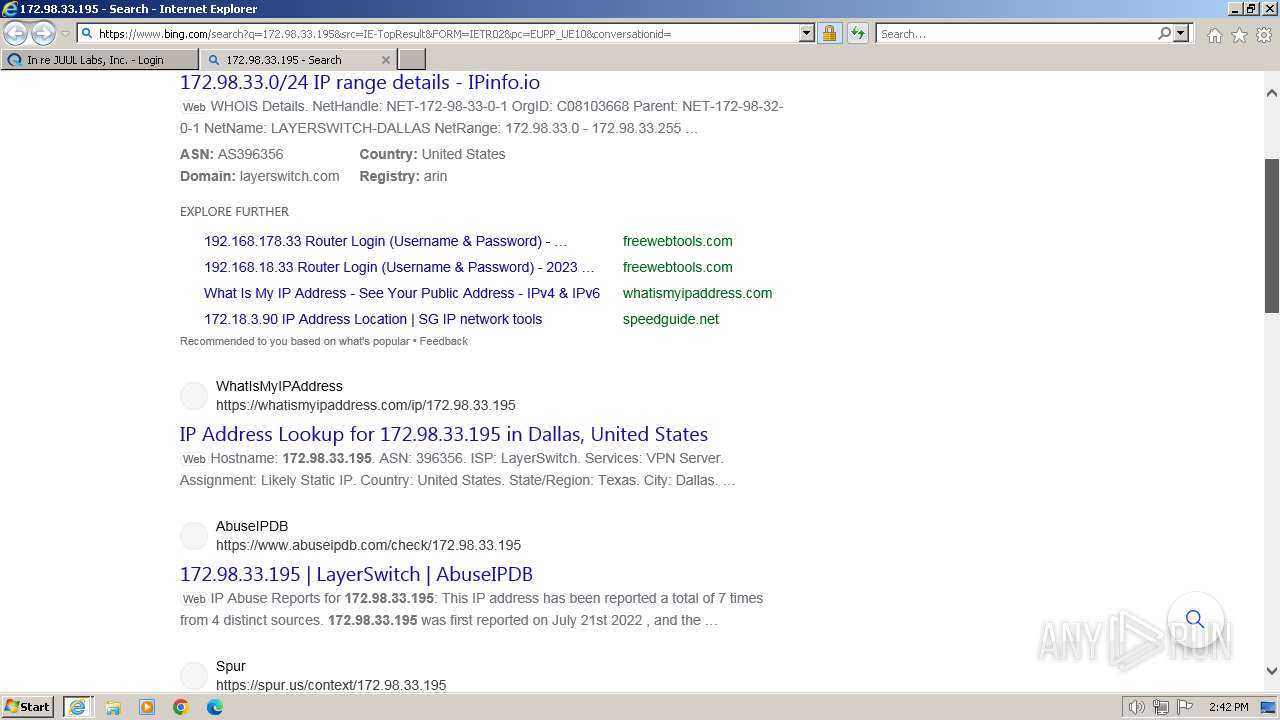The image size is (1280, 720).
Task: Click the page scroll down arrow
Action: 1272,671
